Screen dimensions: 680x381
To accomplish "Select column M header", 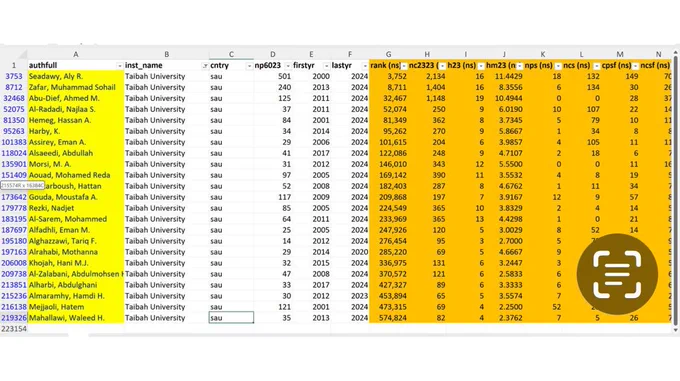I will pyautogui.click(x=620, y=54).
